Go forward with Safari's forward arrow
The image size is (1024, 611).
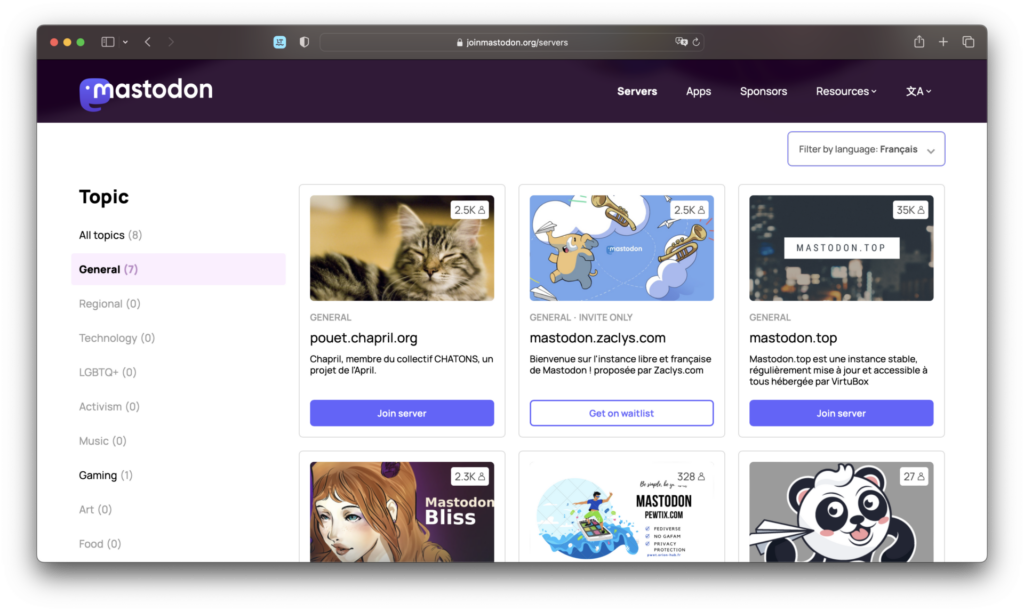click(x=171, y=42)
